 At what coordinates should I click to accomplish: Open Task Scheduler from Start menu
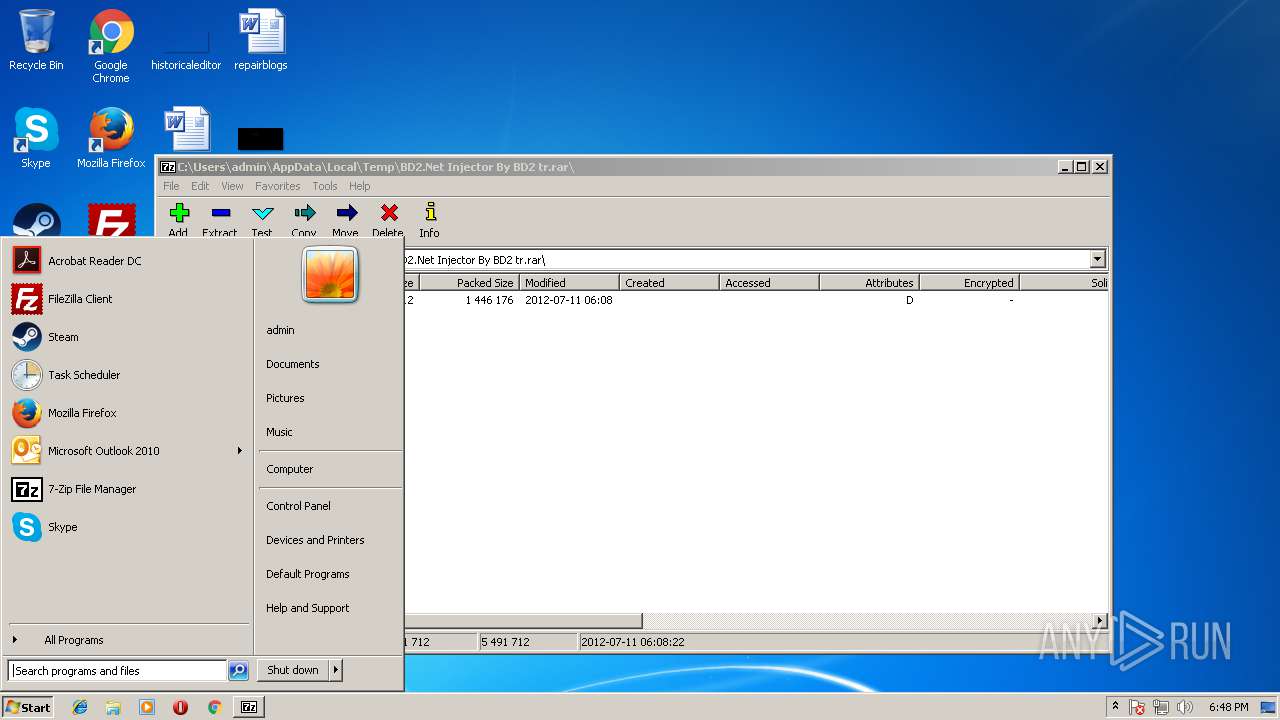coord(128,375)
